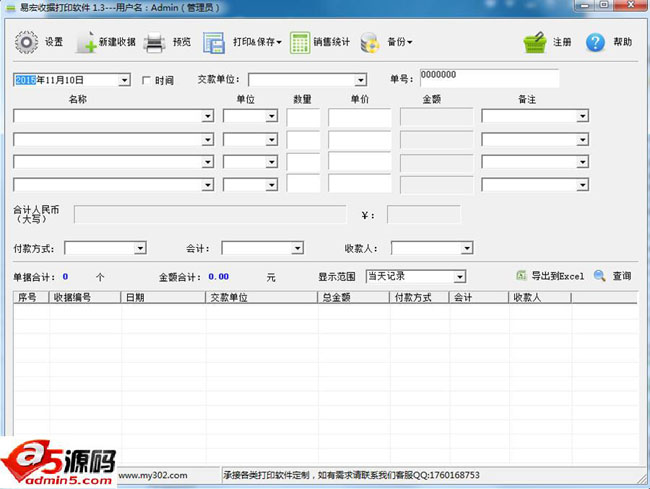Viewport: 650px width, 489px height.
Task: Click the 销售统计 label
Action: (331, 42)
